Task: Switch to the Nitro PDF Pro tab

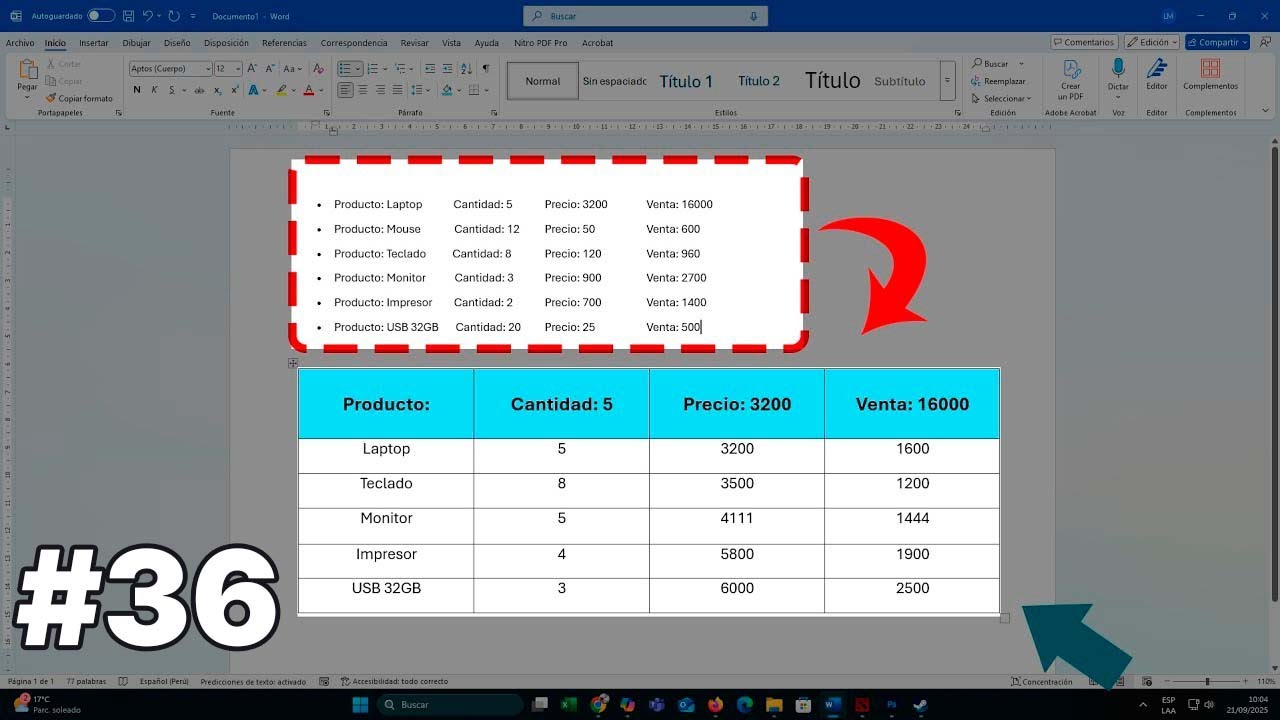Action: click(x=540, y=43)
